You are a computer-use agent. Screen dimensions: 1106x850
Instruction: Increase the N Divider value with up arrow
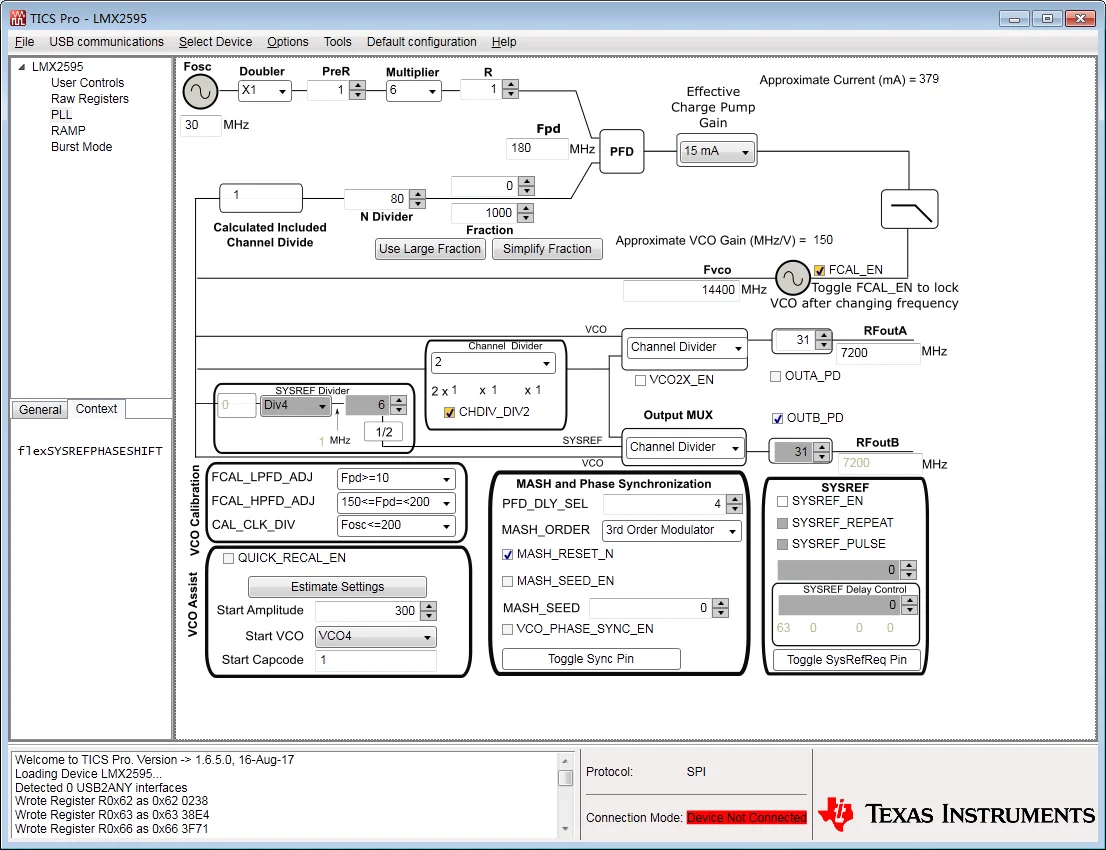tap(417, 194)
